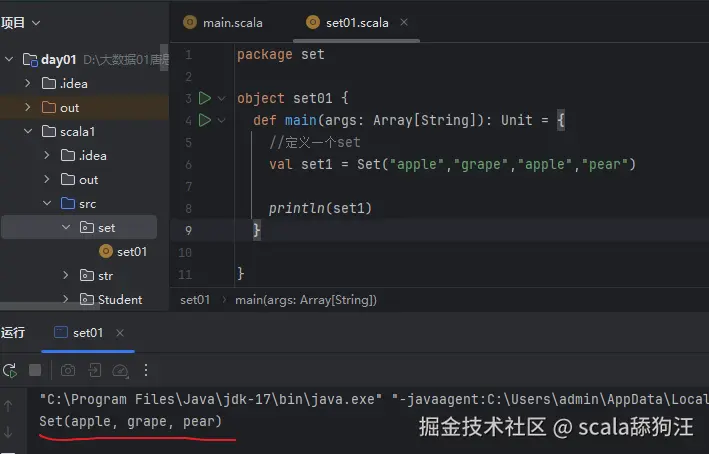Switch to the main.scala tab
Screen dimensions: 709x454
point(233,23)
